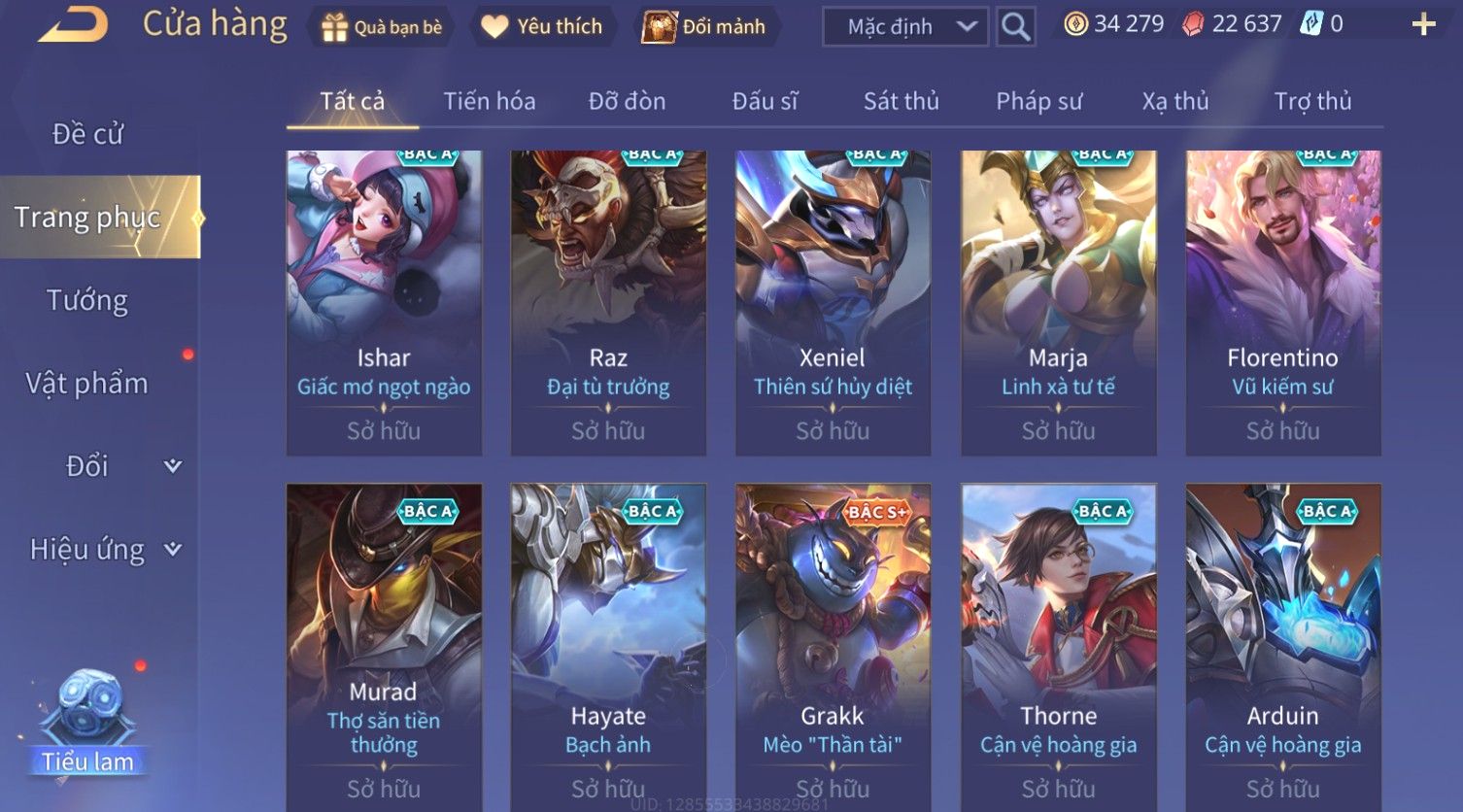Check the gold coin balance icon
This screenshot has width=1463, height=812.
pos(1075,24)
